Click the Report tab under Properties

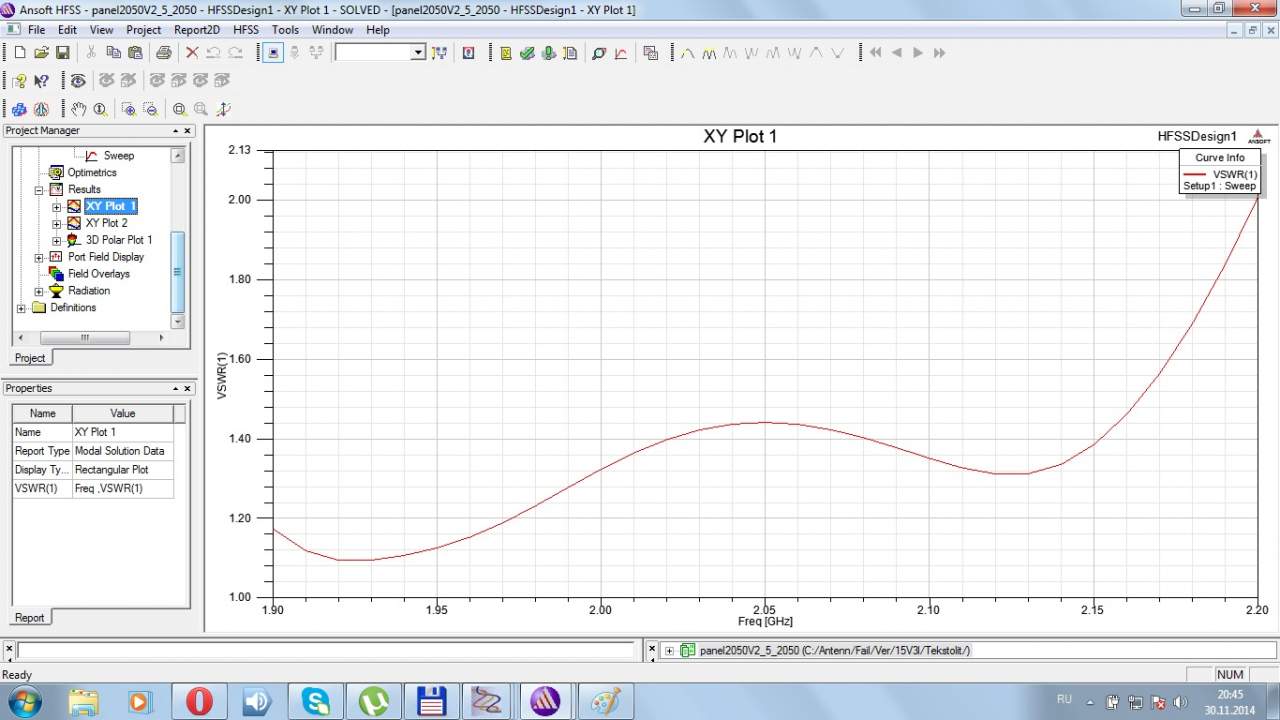pos(29,617)
